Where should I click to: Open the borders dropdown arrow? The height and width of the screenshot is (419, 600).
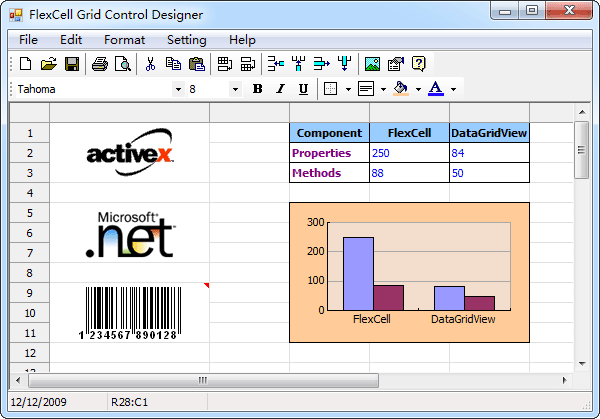[348, 89]
